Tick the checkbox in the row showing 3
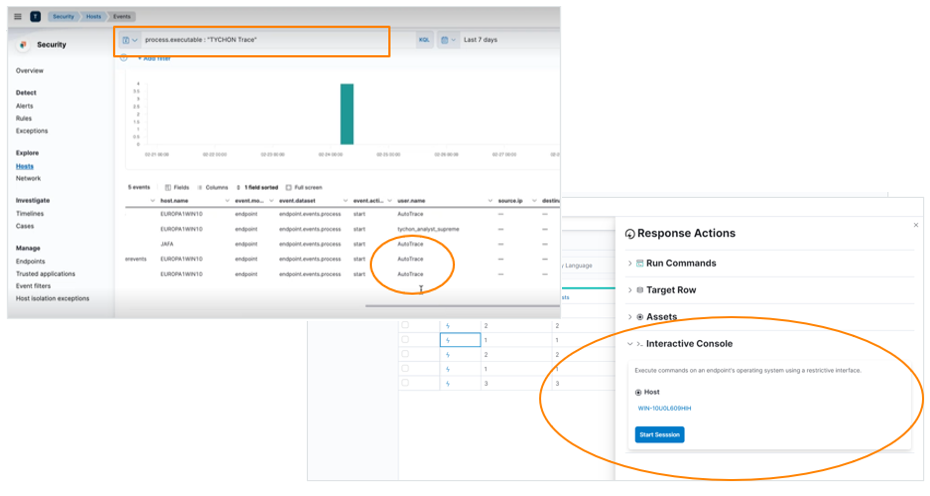930x496 pixels. (405, 383)
